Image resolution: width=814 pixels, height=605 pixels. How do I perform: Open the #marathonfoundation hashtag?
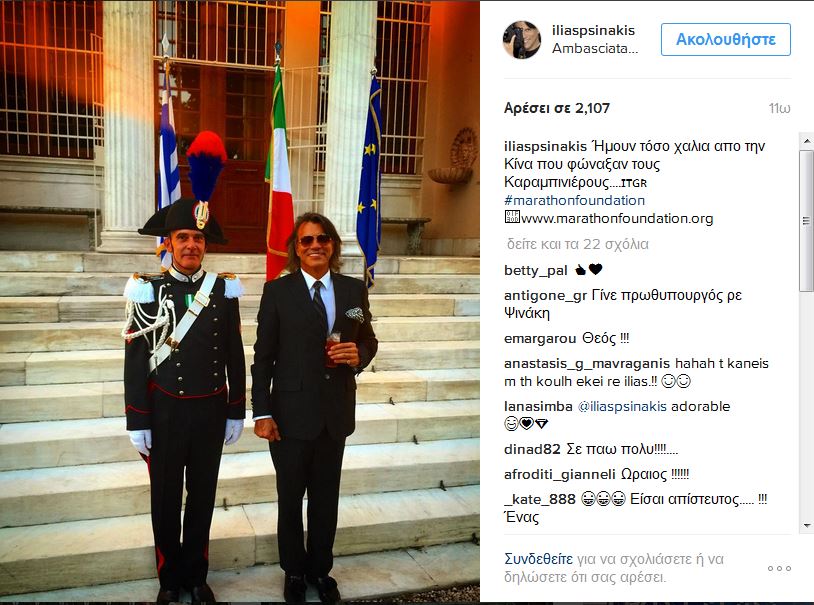pyautogui.click(x=574, y=200)
